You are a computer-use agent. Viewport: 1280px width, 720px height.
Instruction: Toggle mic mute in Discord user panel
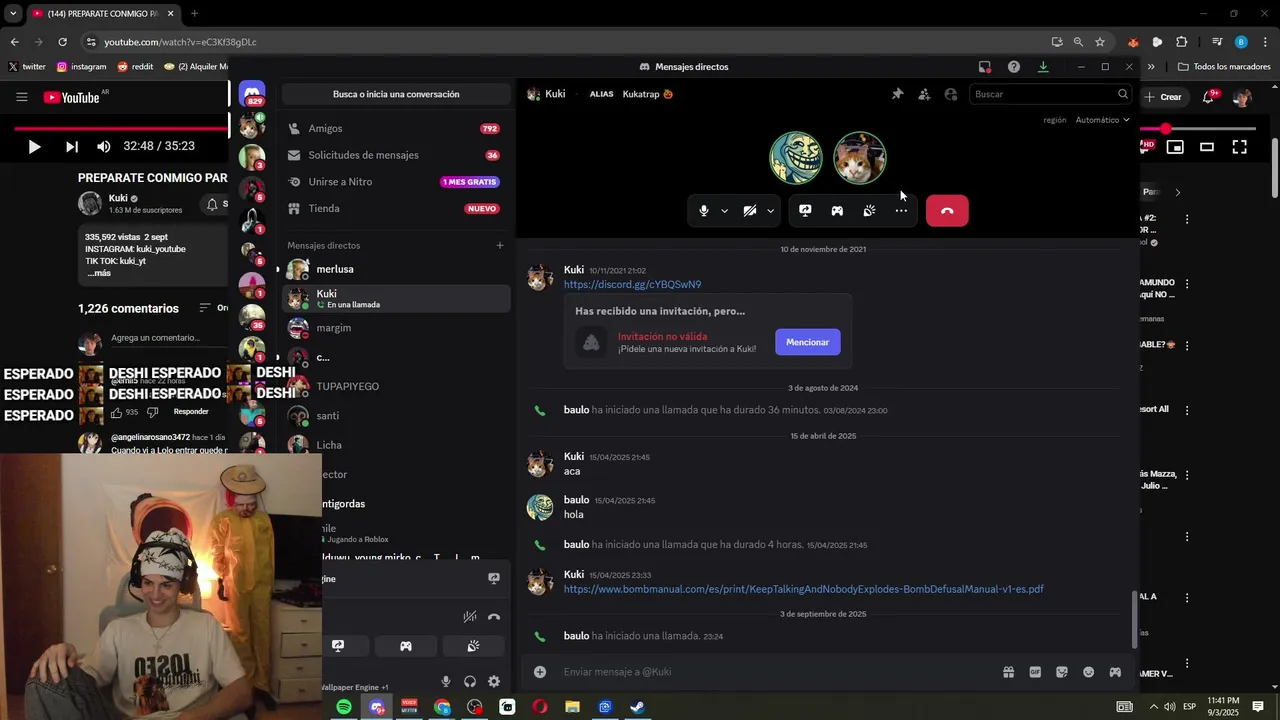pyautogui.click(x=446, y=682)
